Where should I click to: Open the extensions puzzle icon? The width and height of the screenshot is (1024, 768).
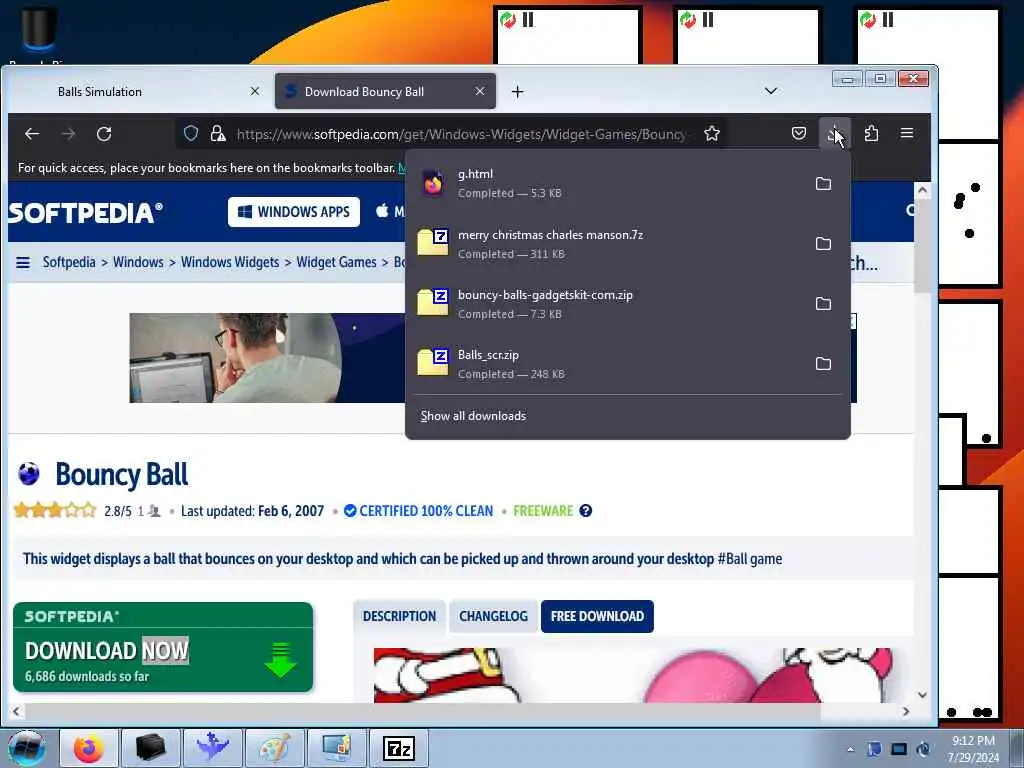coord(871,134)
